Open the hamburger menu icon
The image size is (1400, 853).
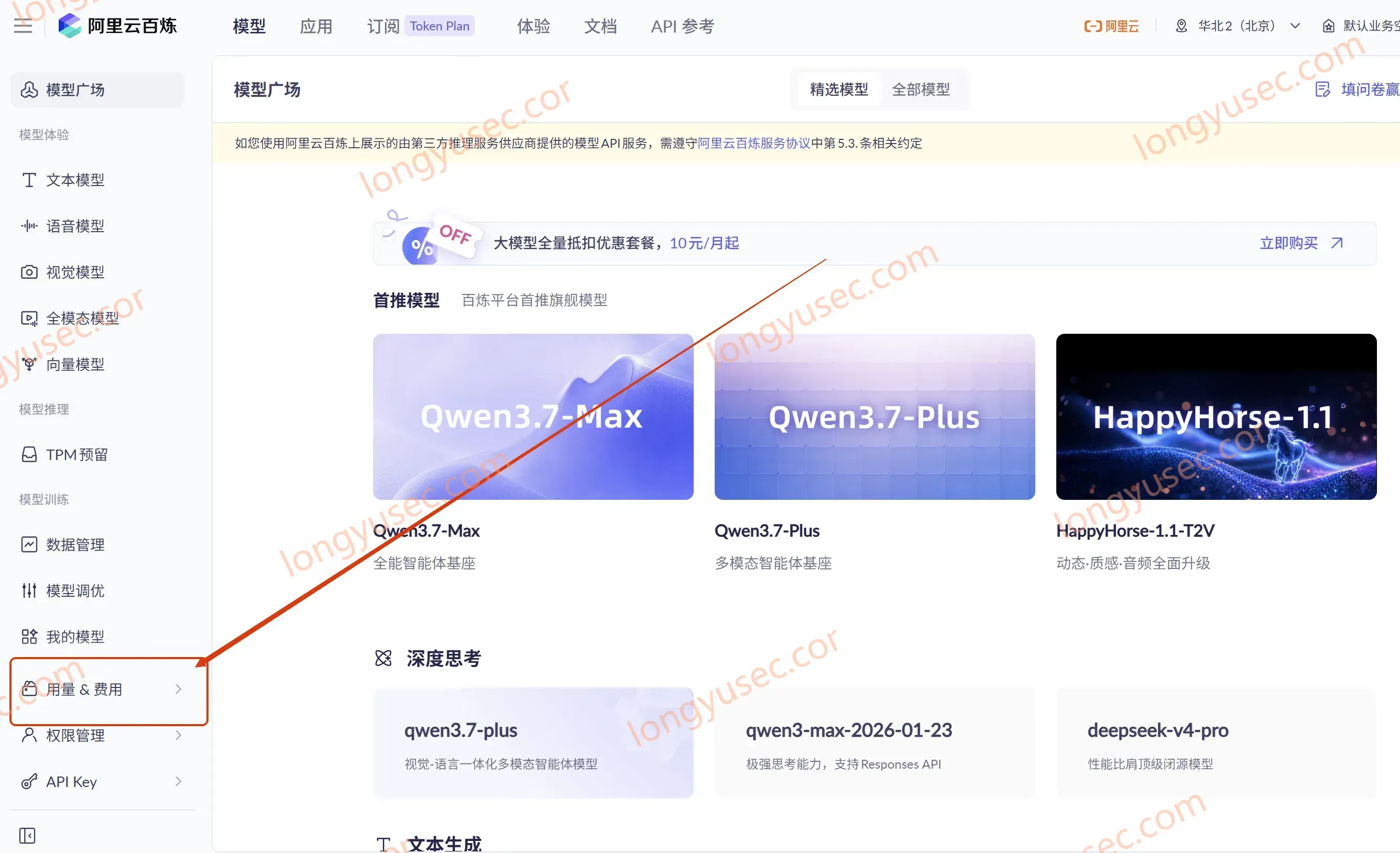tap(23, 26)
